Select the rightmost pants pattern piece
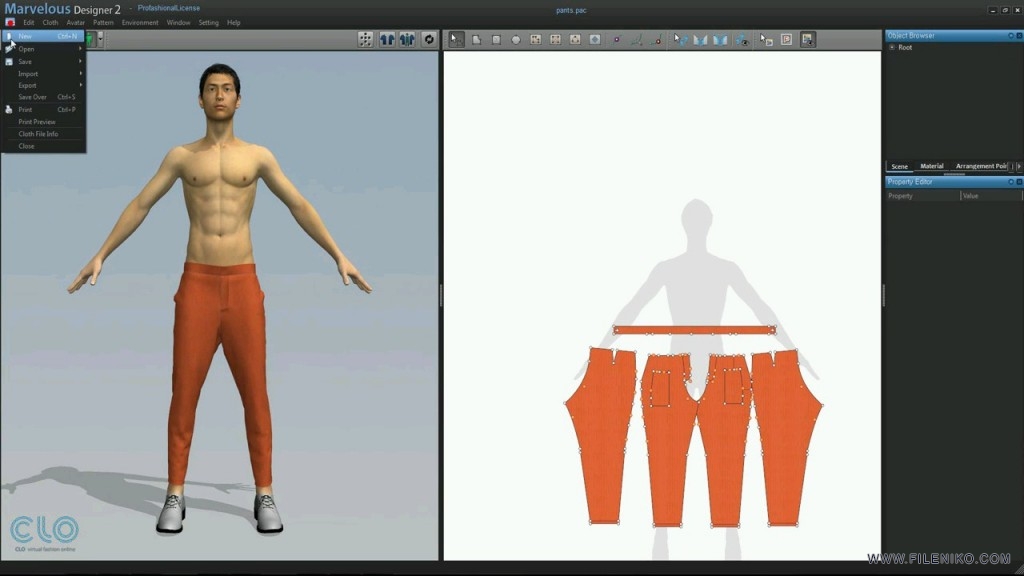1024x576 pixels. [x=787, y=438]
